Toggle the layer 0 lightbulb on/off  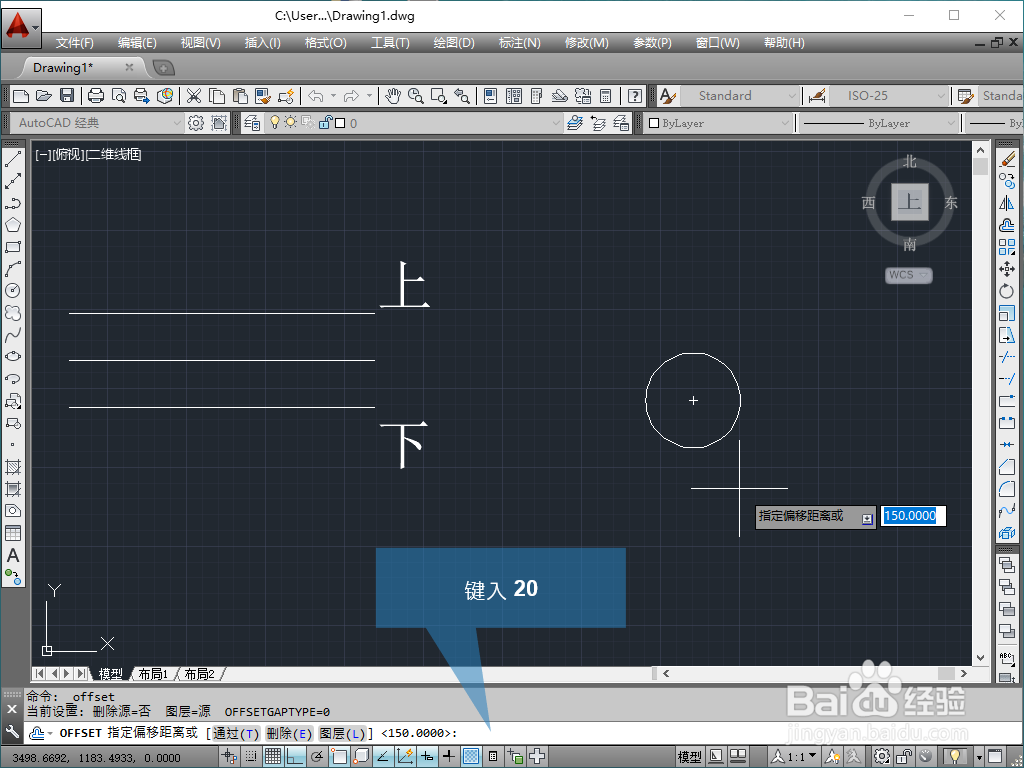coord(275,122)
